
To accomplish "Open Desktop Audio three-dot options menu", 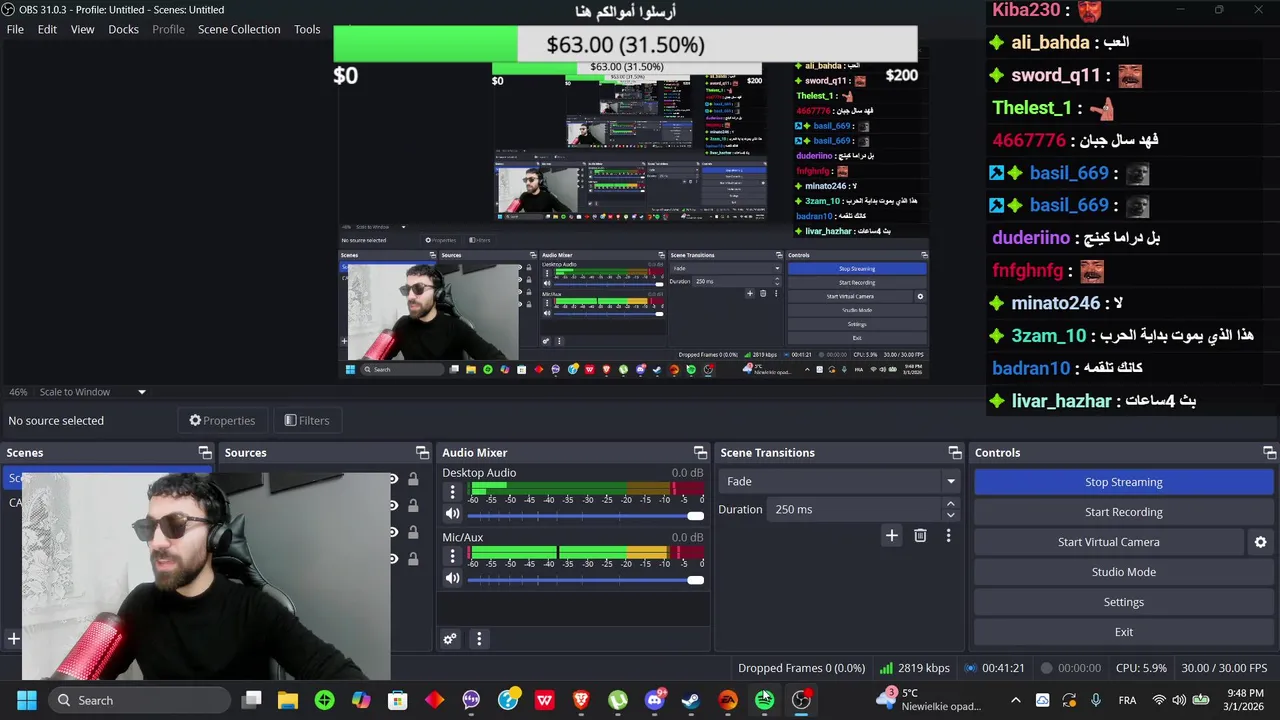I will [452, 491].
